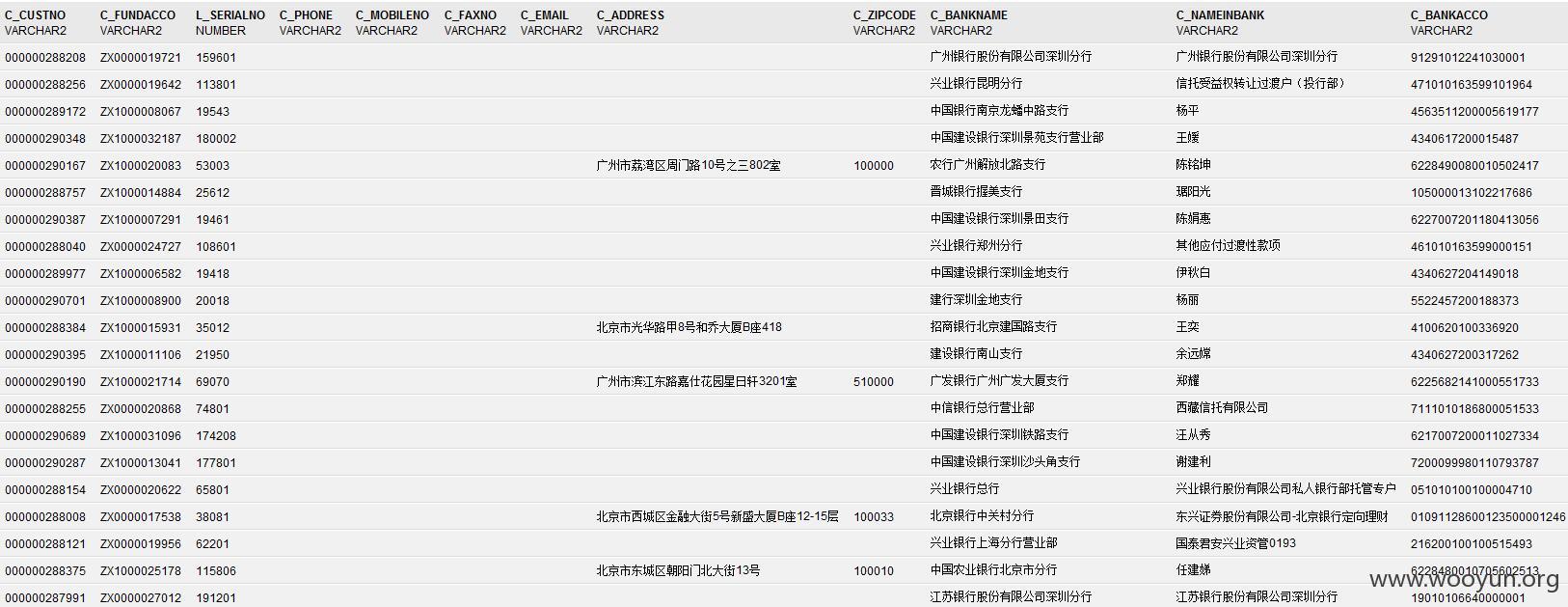Select serial number 191201
The width and height of the screenshot is (1568, 607).
pos(216,598)
